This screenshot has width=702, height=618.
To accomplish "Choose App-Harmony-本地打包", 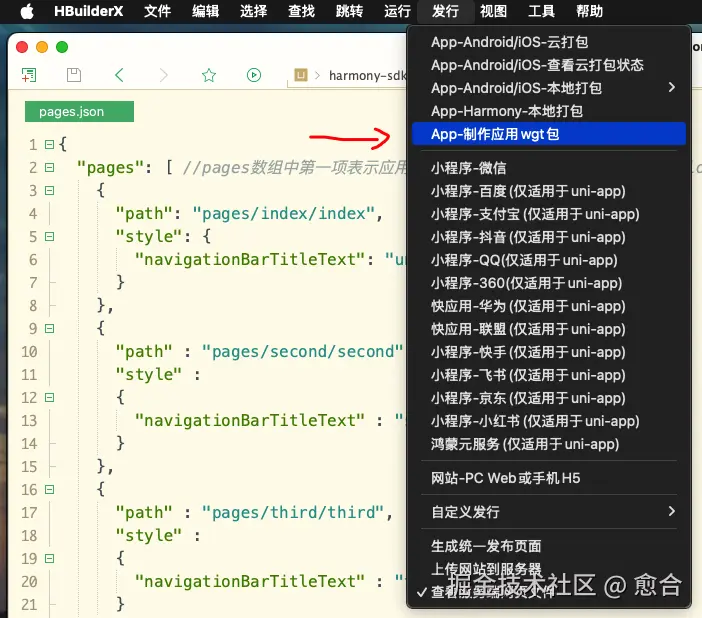I will point(549,111).
